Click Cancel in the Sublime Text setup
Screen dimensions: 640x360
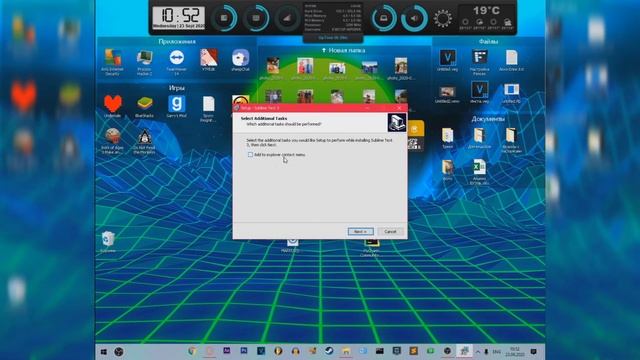click(390, 231)
